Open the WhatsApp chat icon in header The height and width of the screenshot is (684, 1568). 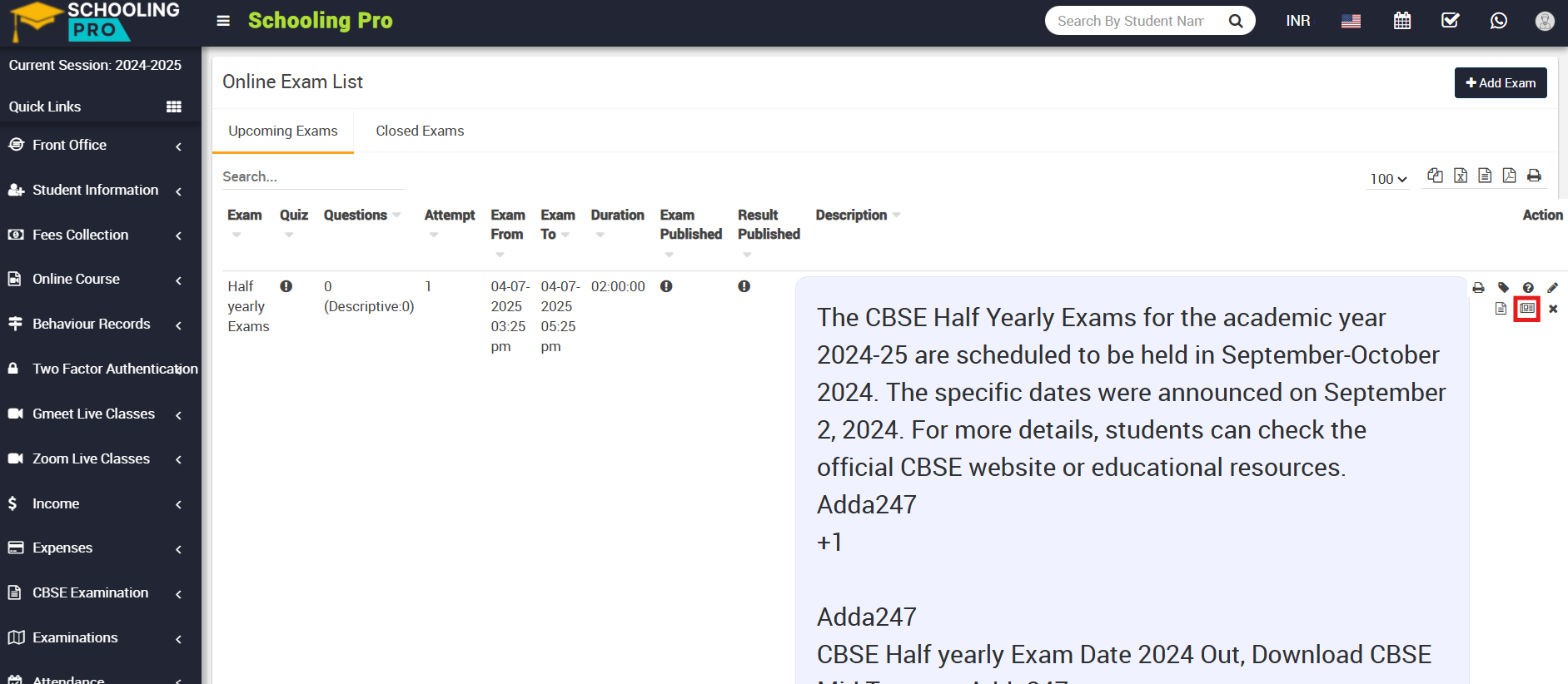(x=1499, y=21)
